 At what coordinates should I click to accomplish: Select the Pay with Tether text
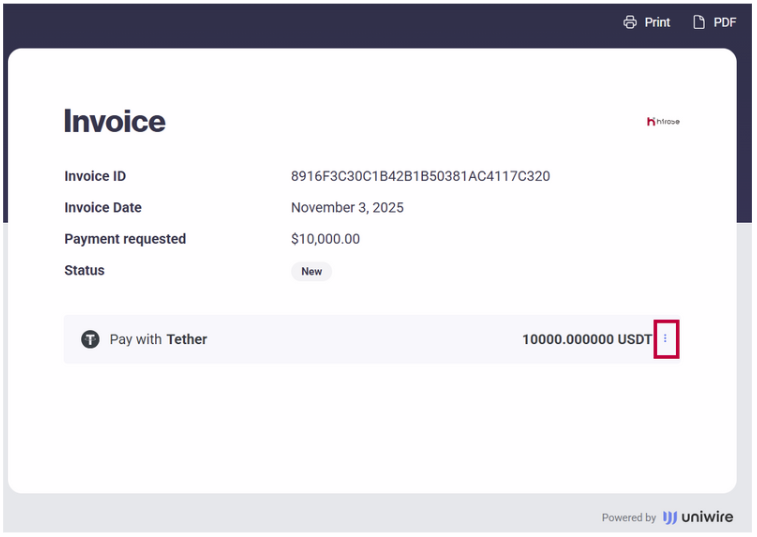pyautogui.click(x=158, y=339)
